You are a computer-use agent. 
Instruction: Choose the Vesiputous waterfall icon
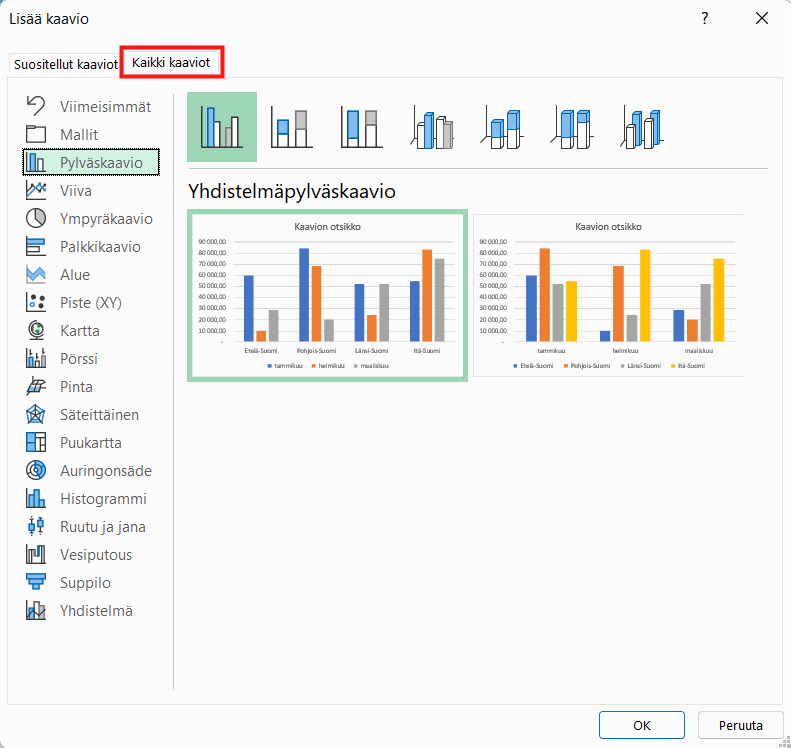point(36,554)
